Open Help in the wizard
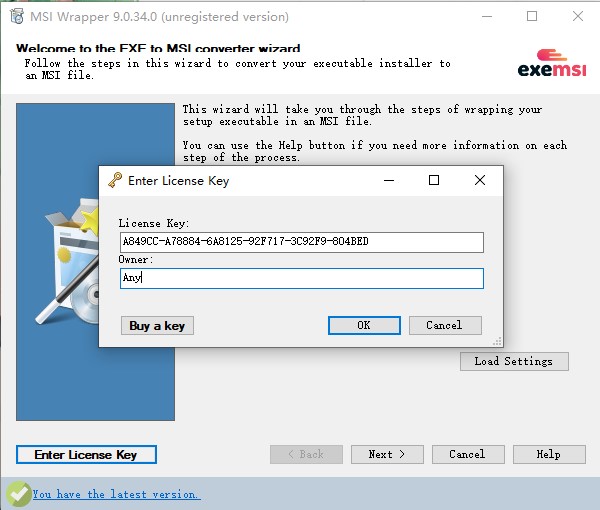This screenshot has height=510, width=600. (x=549, y=454)
